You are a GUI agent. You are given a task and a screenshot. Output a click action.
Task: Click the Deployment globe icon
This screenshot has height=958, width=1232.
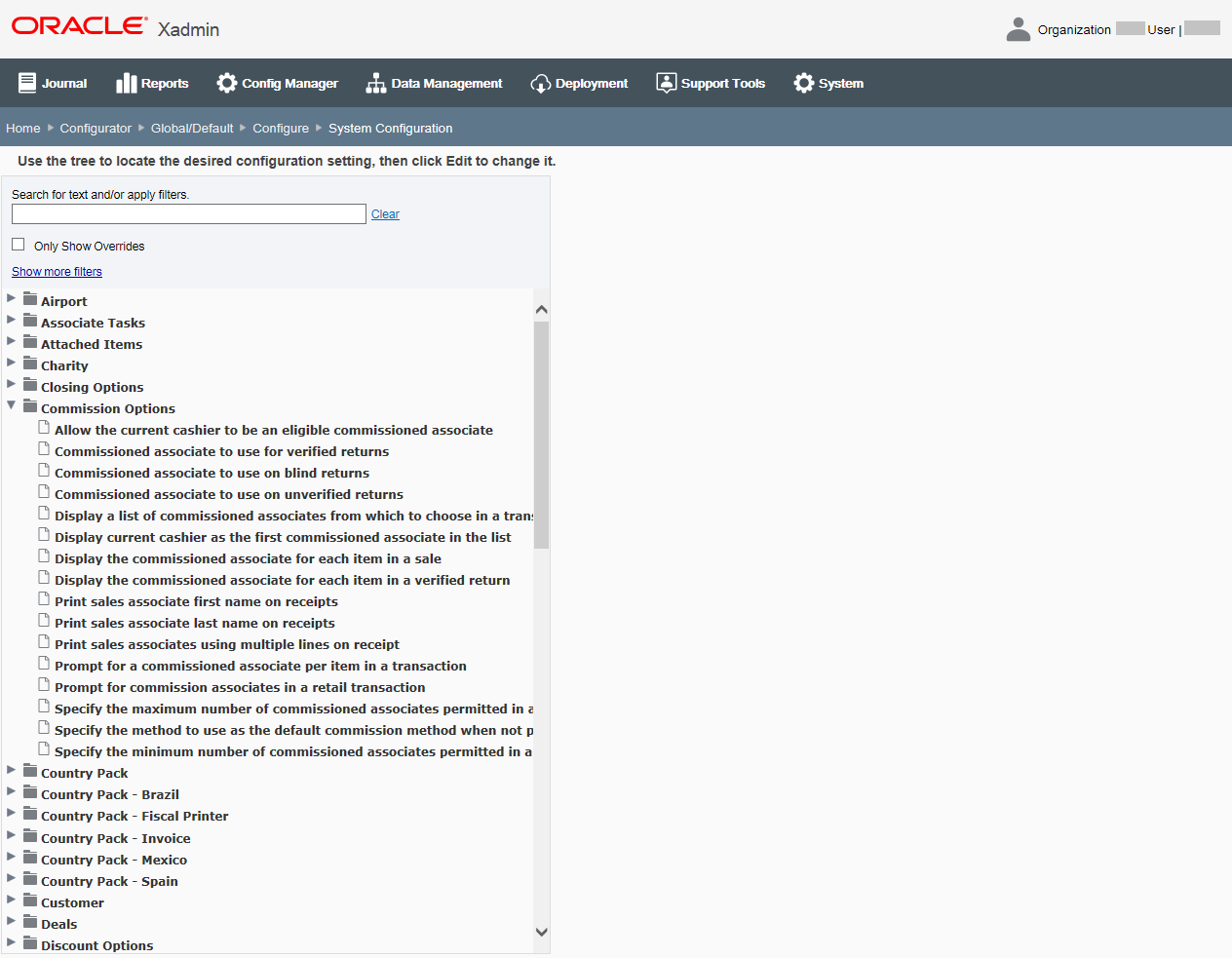[x=540, y=82]
